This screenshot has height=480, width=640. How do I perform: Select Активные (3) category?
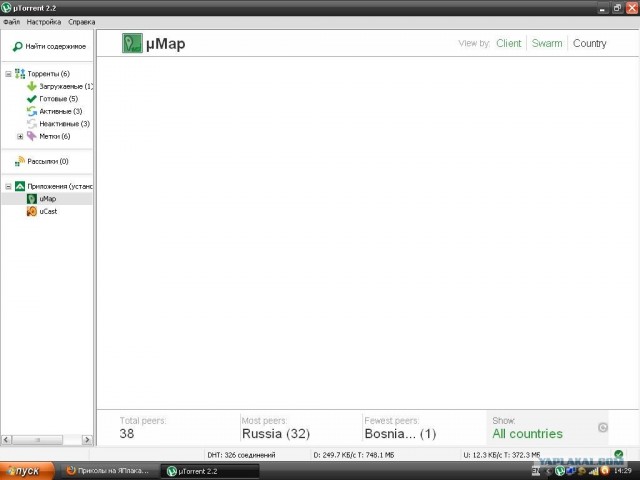coord(61,111)
